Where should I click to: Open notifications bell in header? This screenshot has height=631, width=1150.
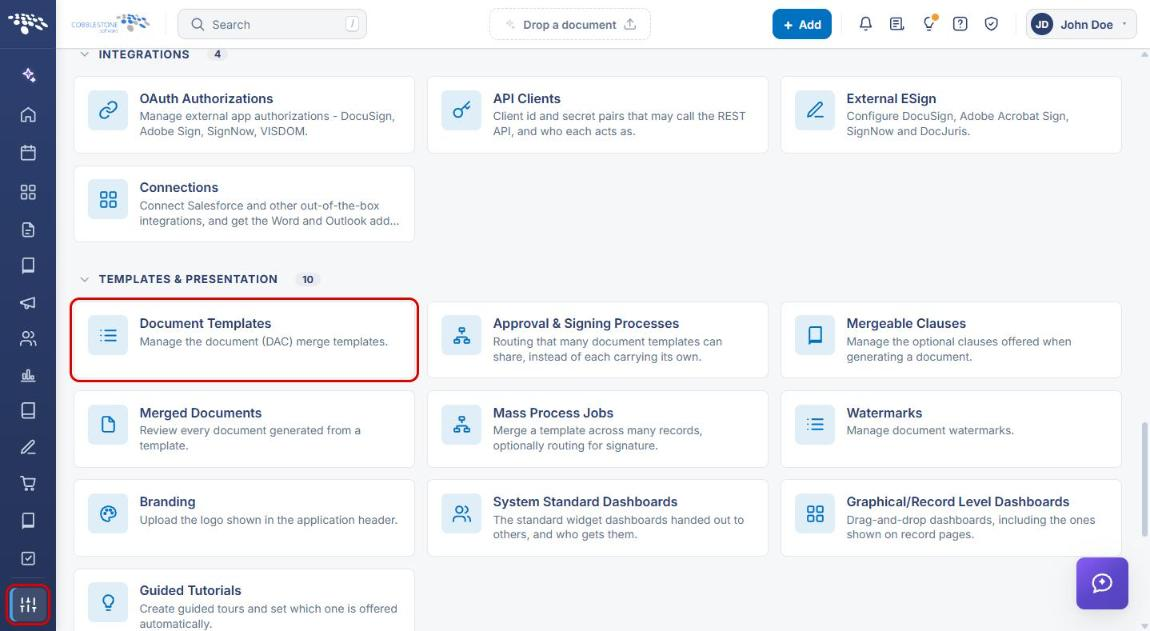point(865,24)
